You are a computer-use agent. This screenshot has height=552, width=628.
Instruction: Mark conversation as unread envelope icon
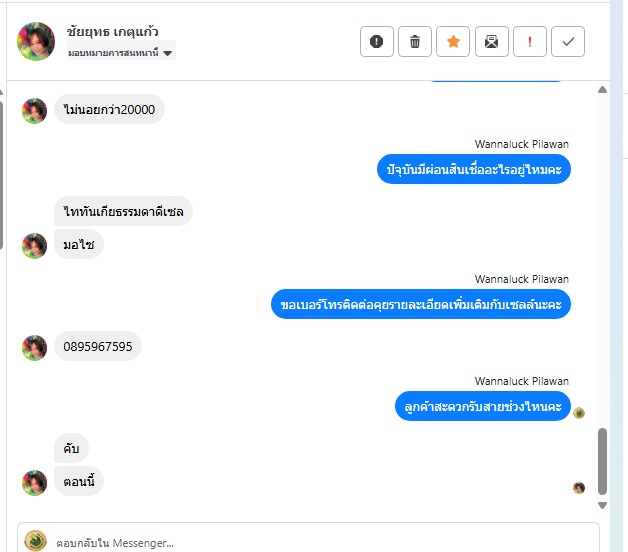coord(491,42)
